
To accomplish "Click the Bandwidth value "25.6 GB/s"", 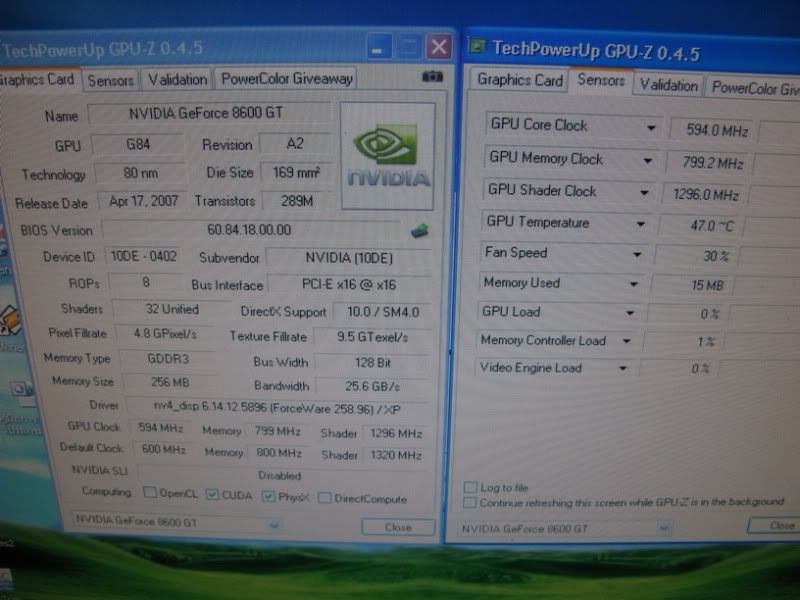I will click(x=373, y=386).
